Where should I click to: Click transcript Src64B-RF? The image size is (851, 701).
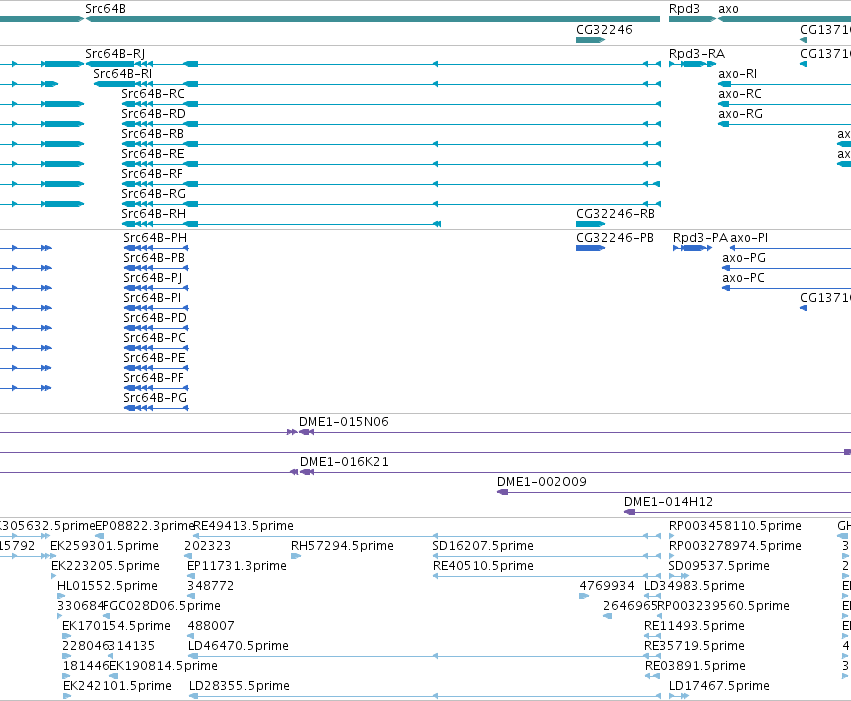point(391,184)
